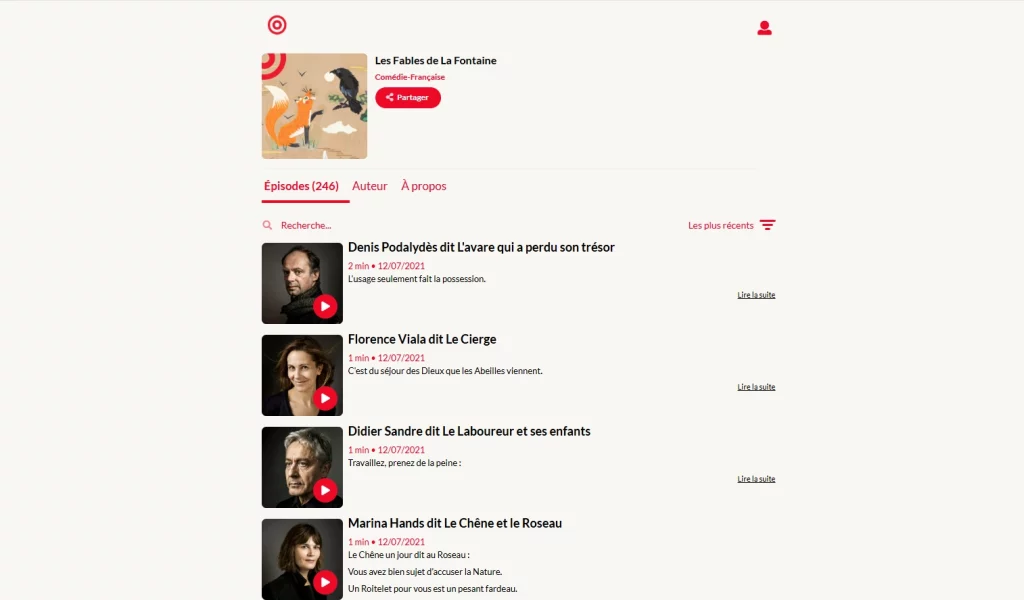Switch to the Auteur tab
Screen dimensions: 1024x600
point(370,186)
